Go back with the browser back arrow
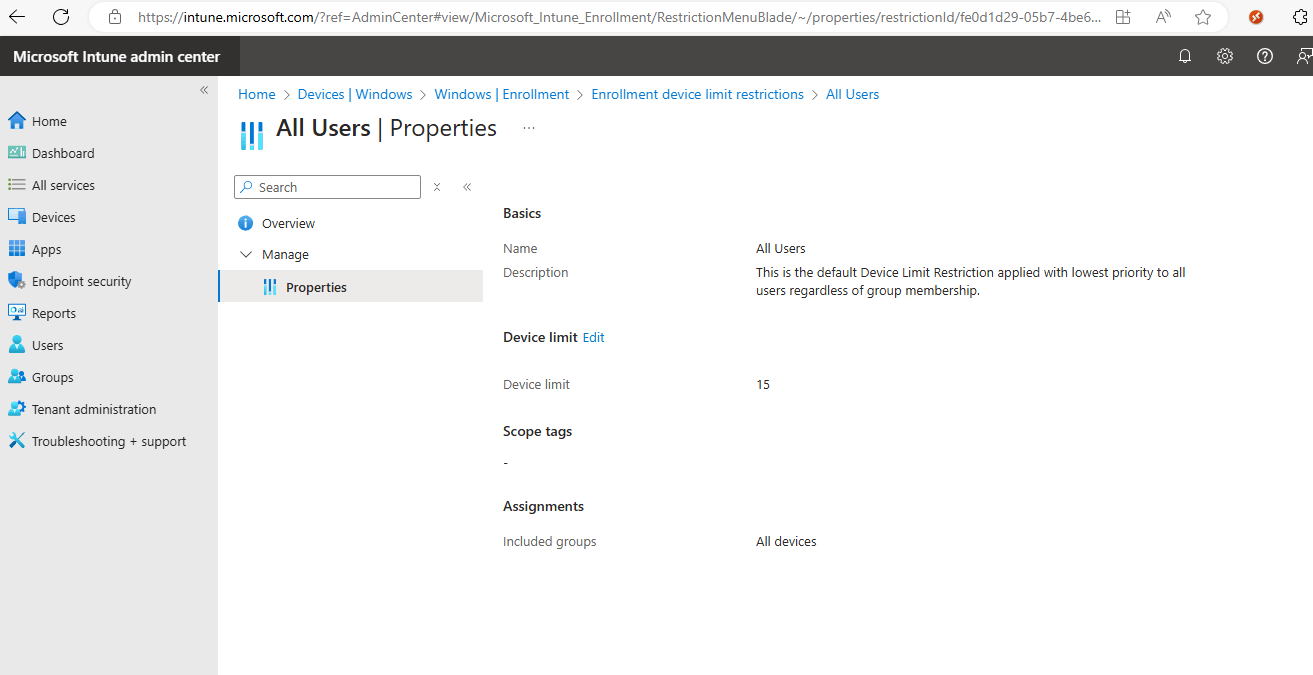Viewport: 1313px width, 675px height. point(17,17)
